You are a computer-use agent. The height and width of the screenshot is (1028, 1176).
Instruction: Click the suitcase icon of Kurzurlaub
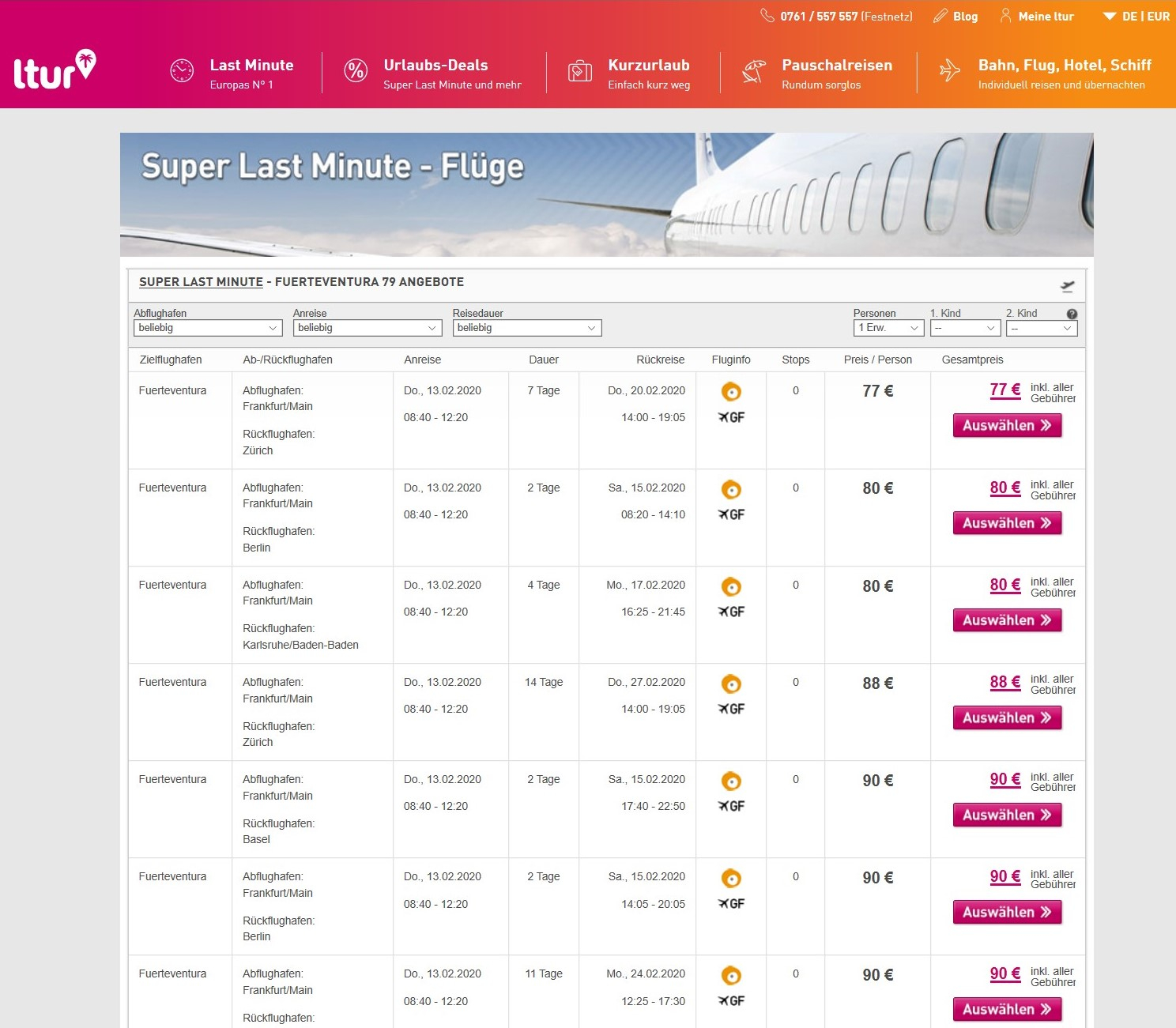[x=580, y=71]
